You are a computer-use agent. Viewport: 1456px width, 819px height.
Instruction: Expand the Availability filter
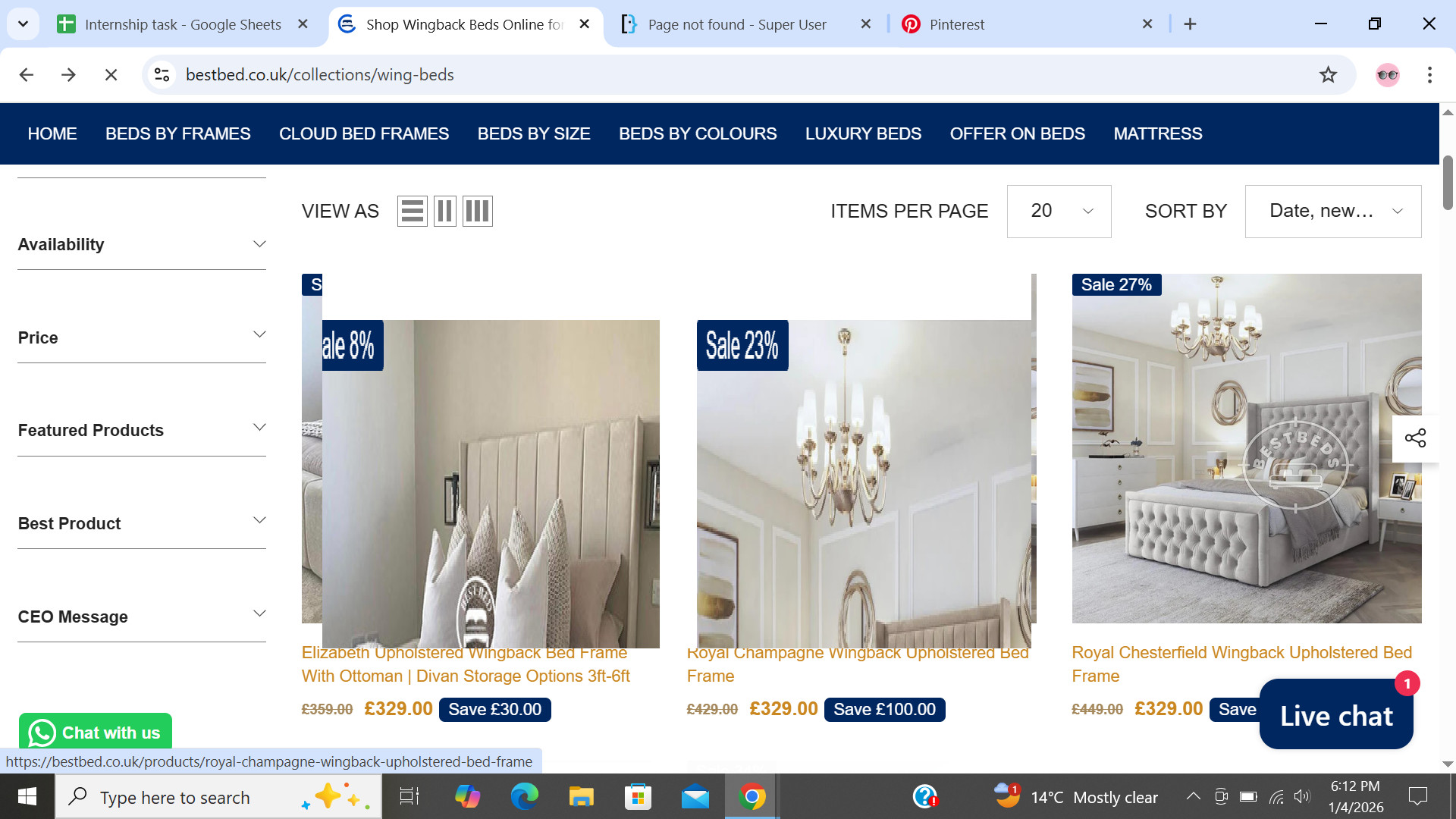click(x=142, y=245)
